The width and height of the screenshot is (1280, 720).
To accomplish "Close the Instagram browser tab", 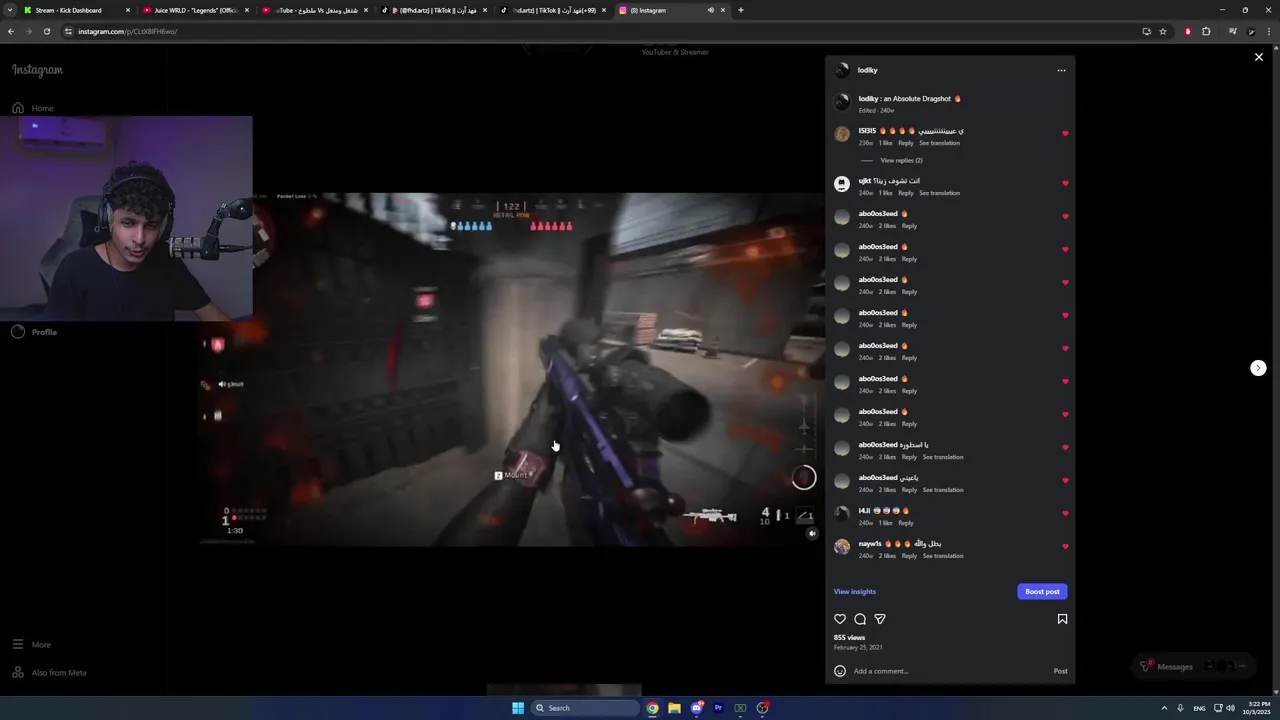I will (723, 10).
